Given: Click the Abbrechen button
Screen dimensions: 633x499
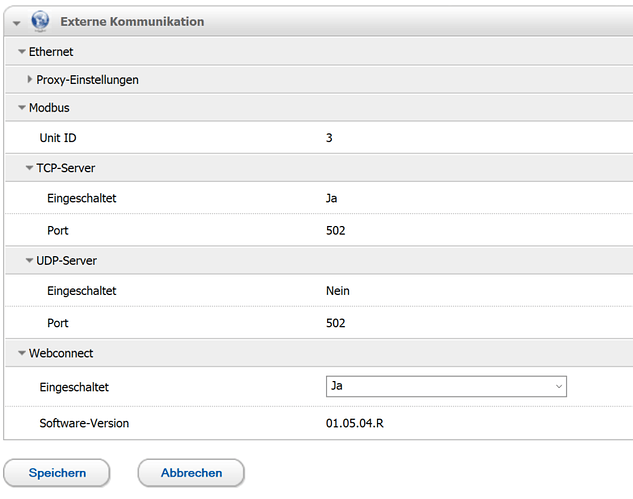Looking at the screenshot, I should point(191,473).
